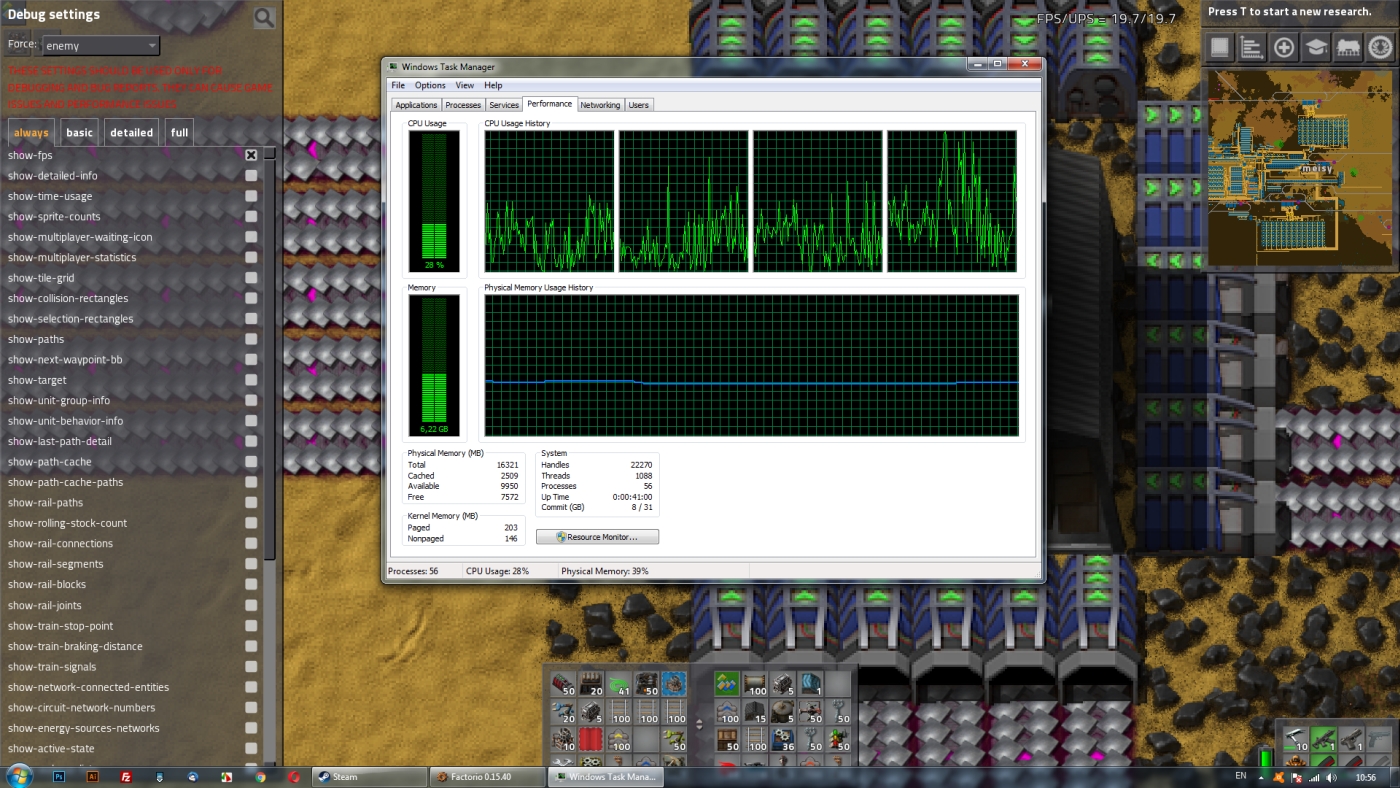
Task: Open the production statistics chart icon
Action: pos(1251,47)
